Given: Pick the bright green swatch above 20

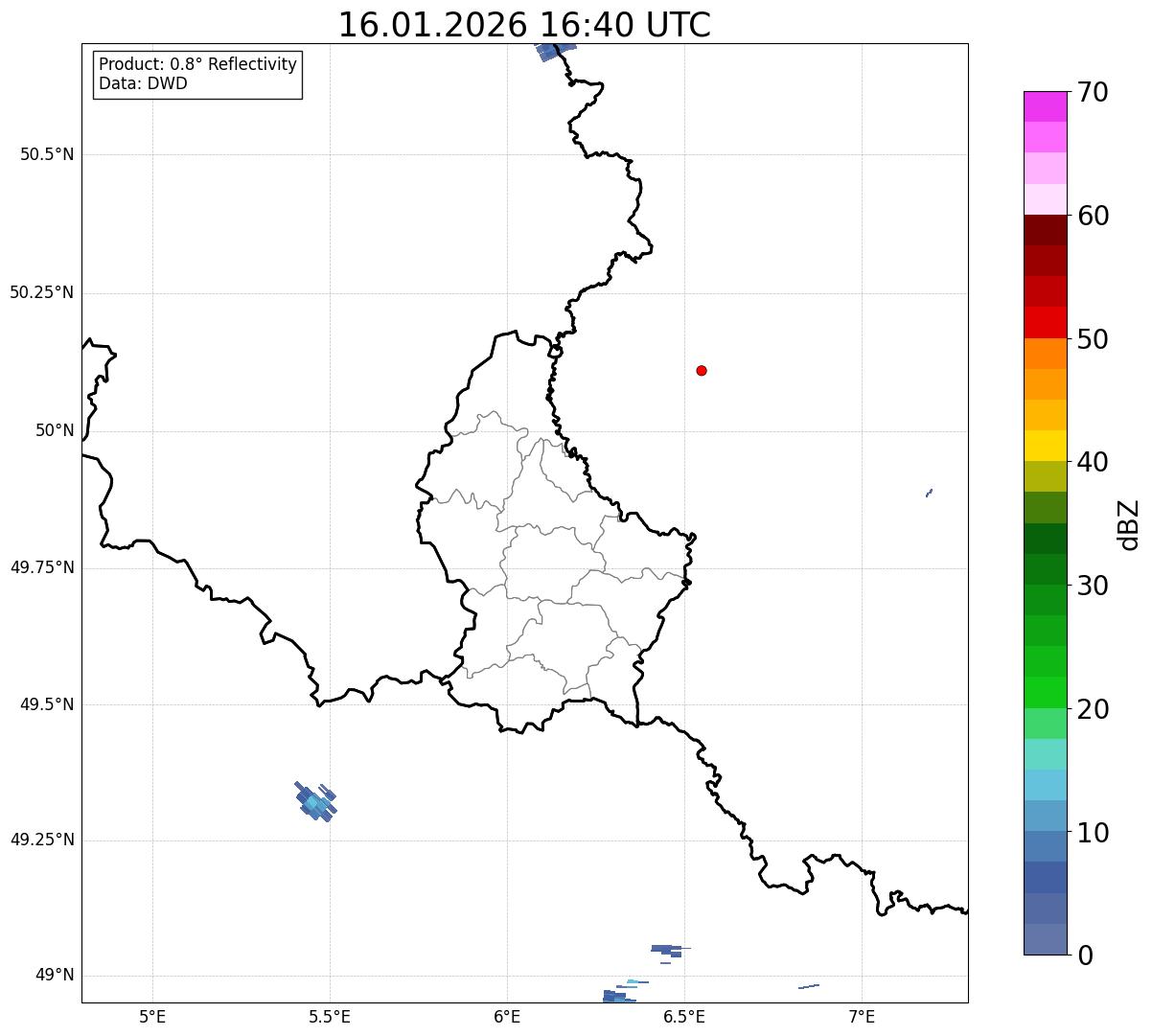Looking at the screenshot, I should point(1045,692).
